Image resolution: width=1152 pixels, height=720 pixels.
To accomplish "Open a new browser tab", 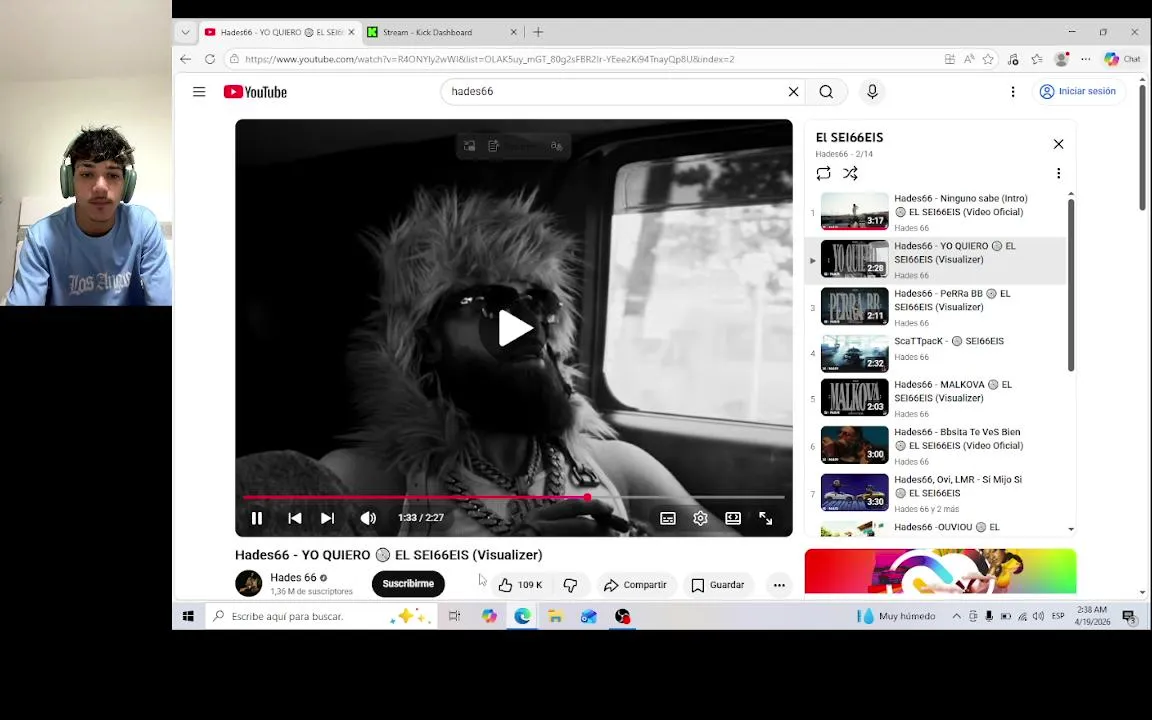I will (x=538, y=32).
